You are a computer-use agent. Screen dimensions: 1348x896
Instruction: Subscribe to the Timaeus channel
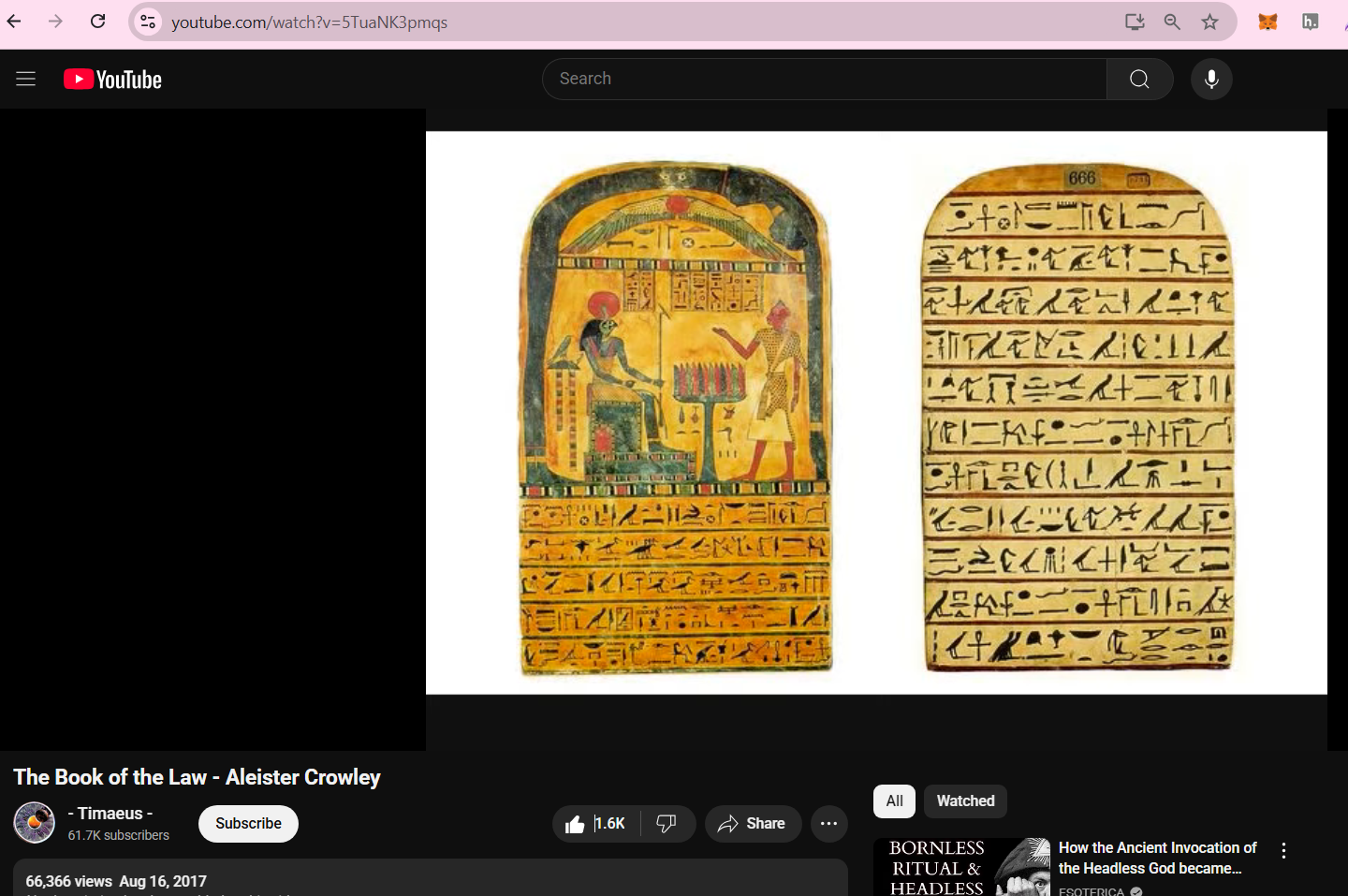click(248, 824)
